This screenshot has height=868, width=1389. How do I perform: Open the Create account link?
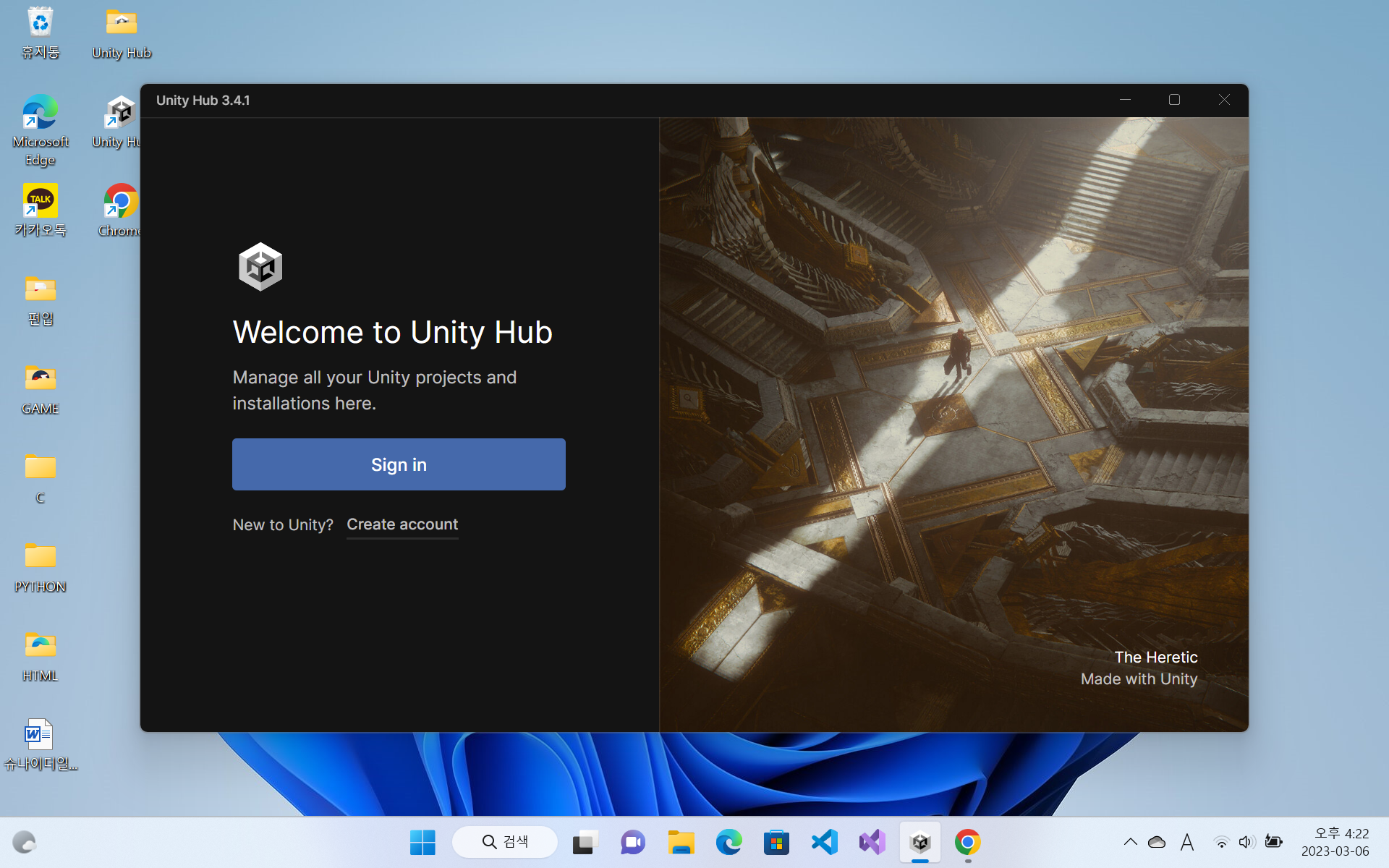point(402,524)
